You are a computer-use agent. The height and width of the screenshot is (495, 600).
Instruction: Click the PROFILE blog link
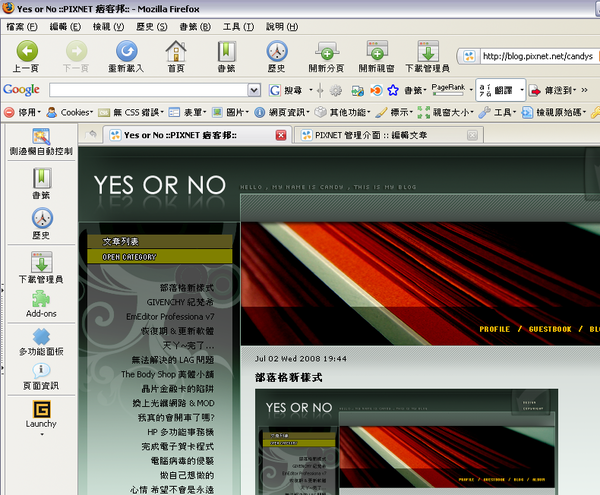click(494, 329)
